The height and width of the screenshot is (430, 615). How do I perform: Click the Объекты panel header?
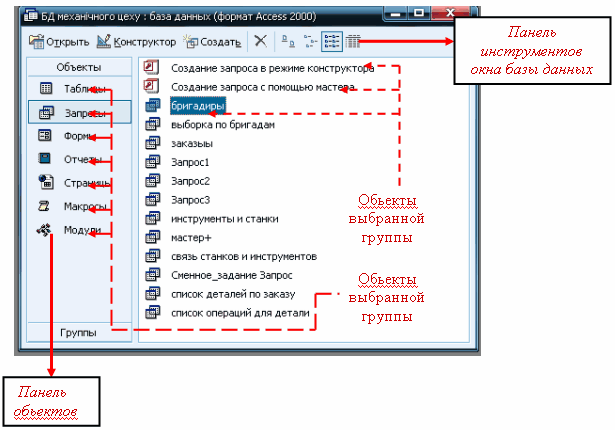(78, 67)
